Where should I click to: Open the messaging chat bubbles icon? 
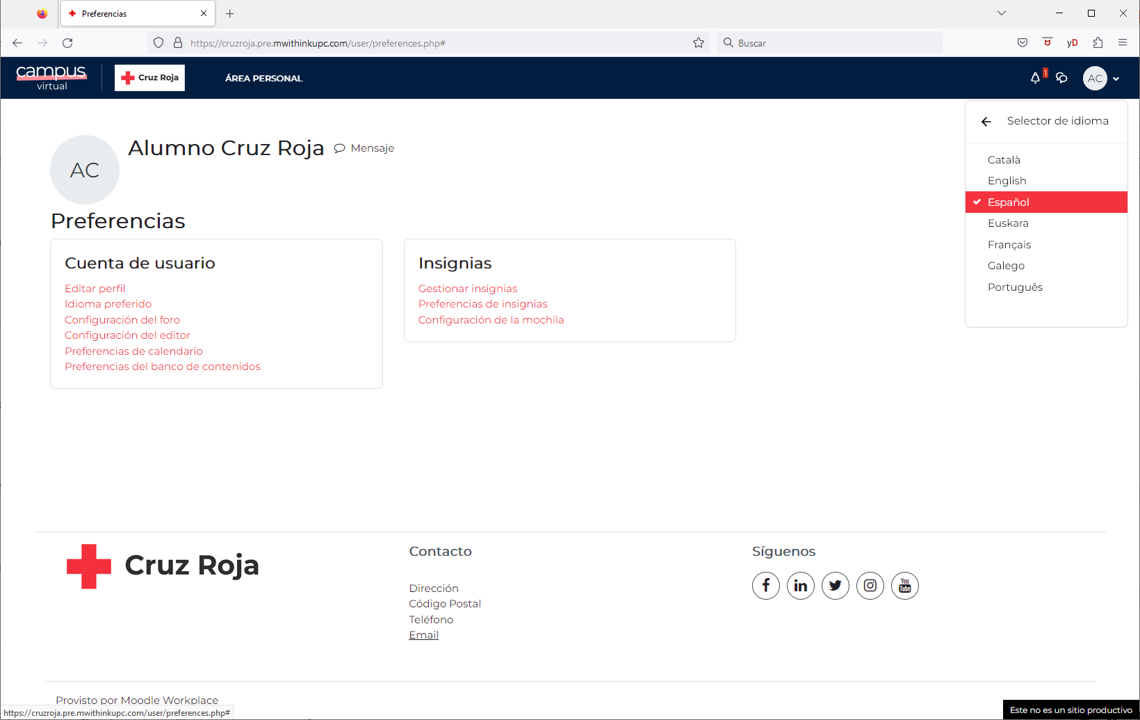(x=1062, y=78)
